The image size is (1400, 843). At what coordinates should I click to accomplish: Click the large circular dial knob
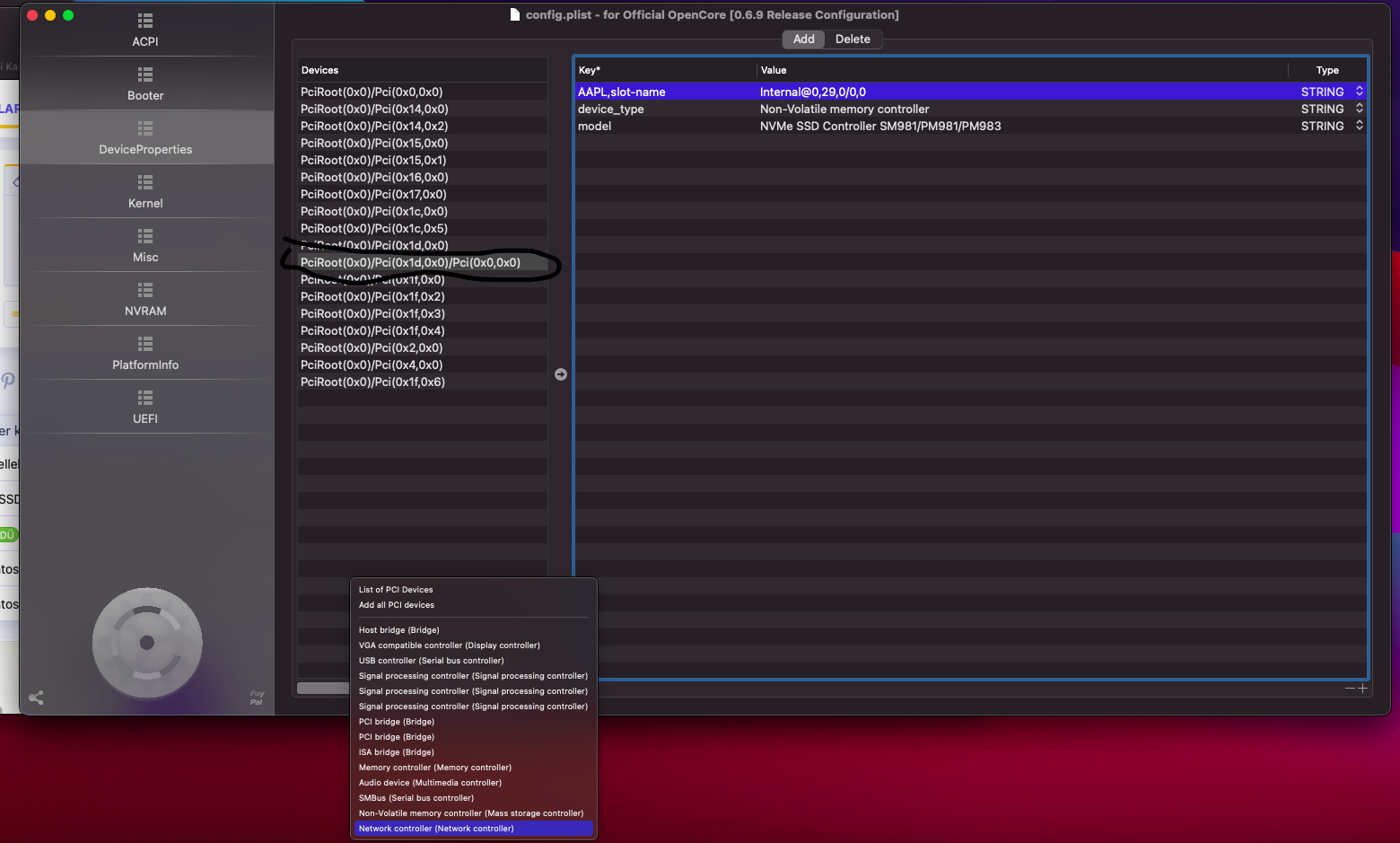(x=147, y=642)
